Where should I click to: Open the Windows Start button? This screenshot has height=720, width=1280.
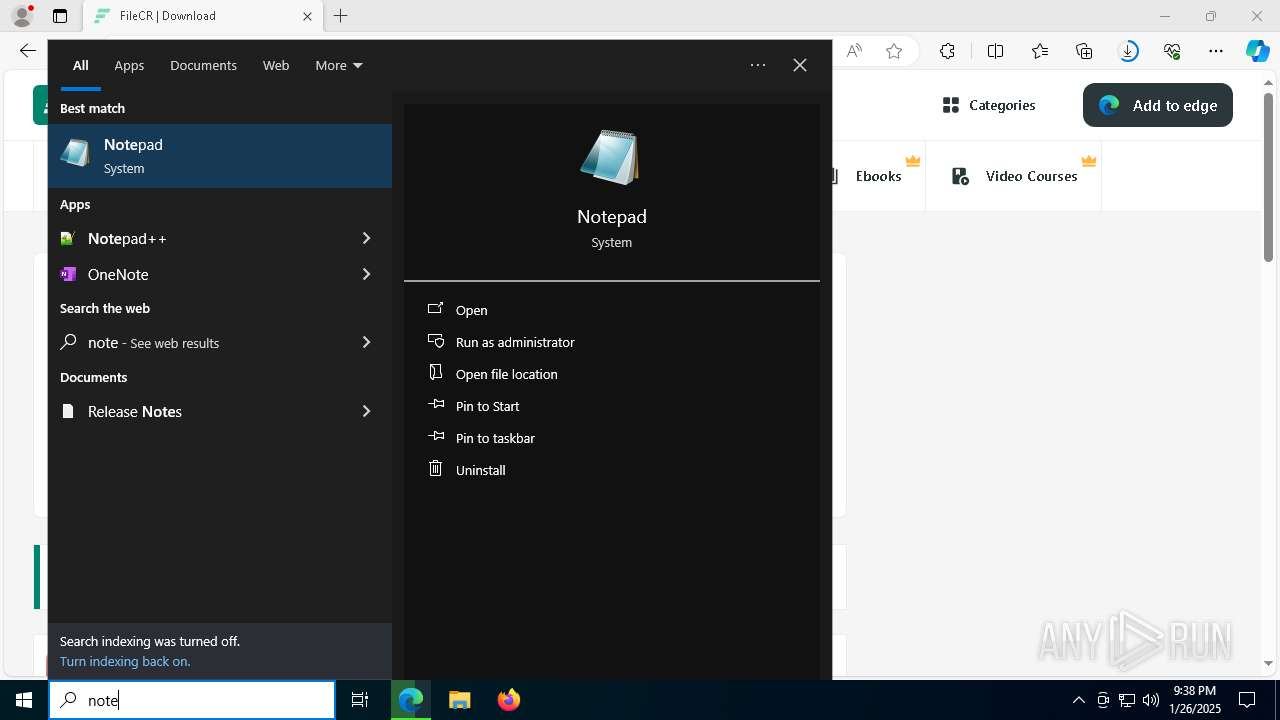click(24, 700)
